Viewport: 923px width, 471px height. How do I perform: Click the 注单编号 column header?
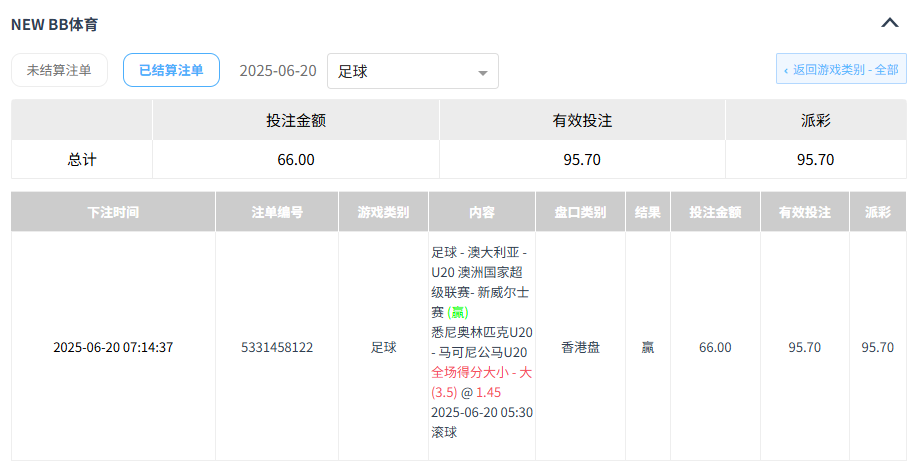pos(277,212)
